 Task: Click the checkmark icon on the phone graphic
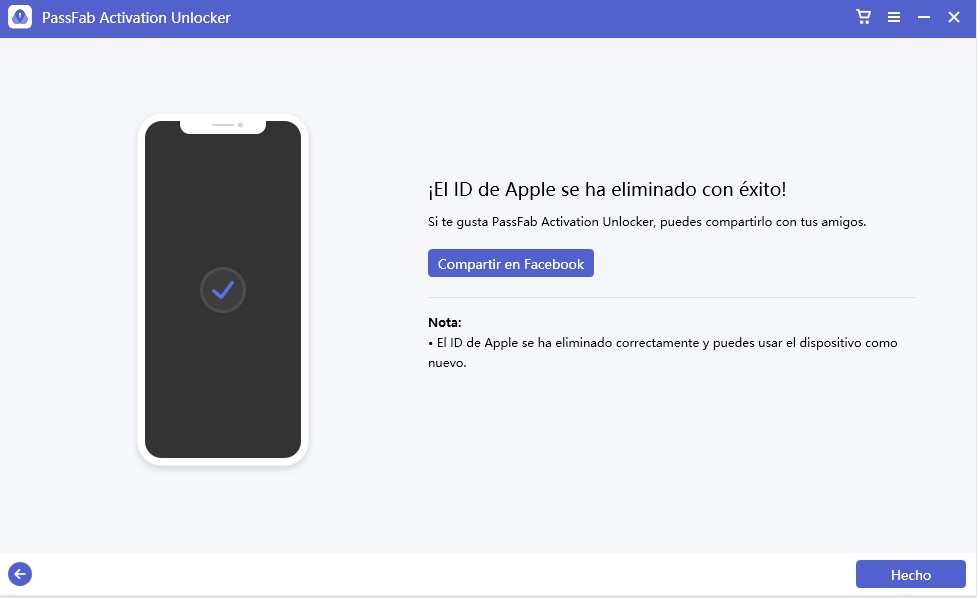pos(222,290)
